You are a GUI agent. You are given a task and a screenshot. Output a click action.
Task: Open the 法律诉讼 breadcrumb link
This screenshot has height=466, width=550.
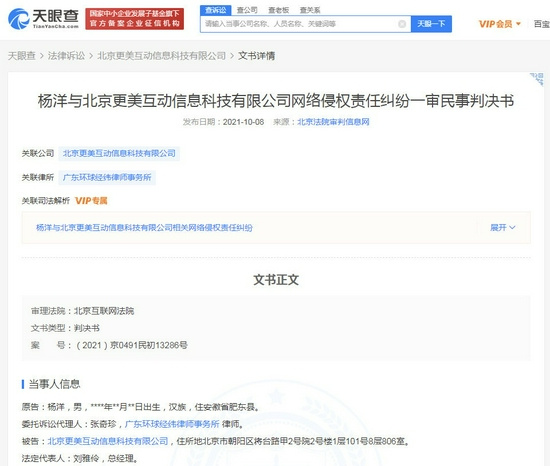66,56
